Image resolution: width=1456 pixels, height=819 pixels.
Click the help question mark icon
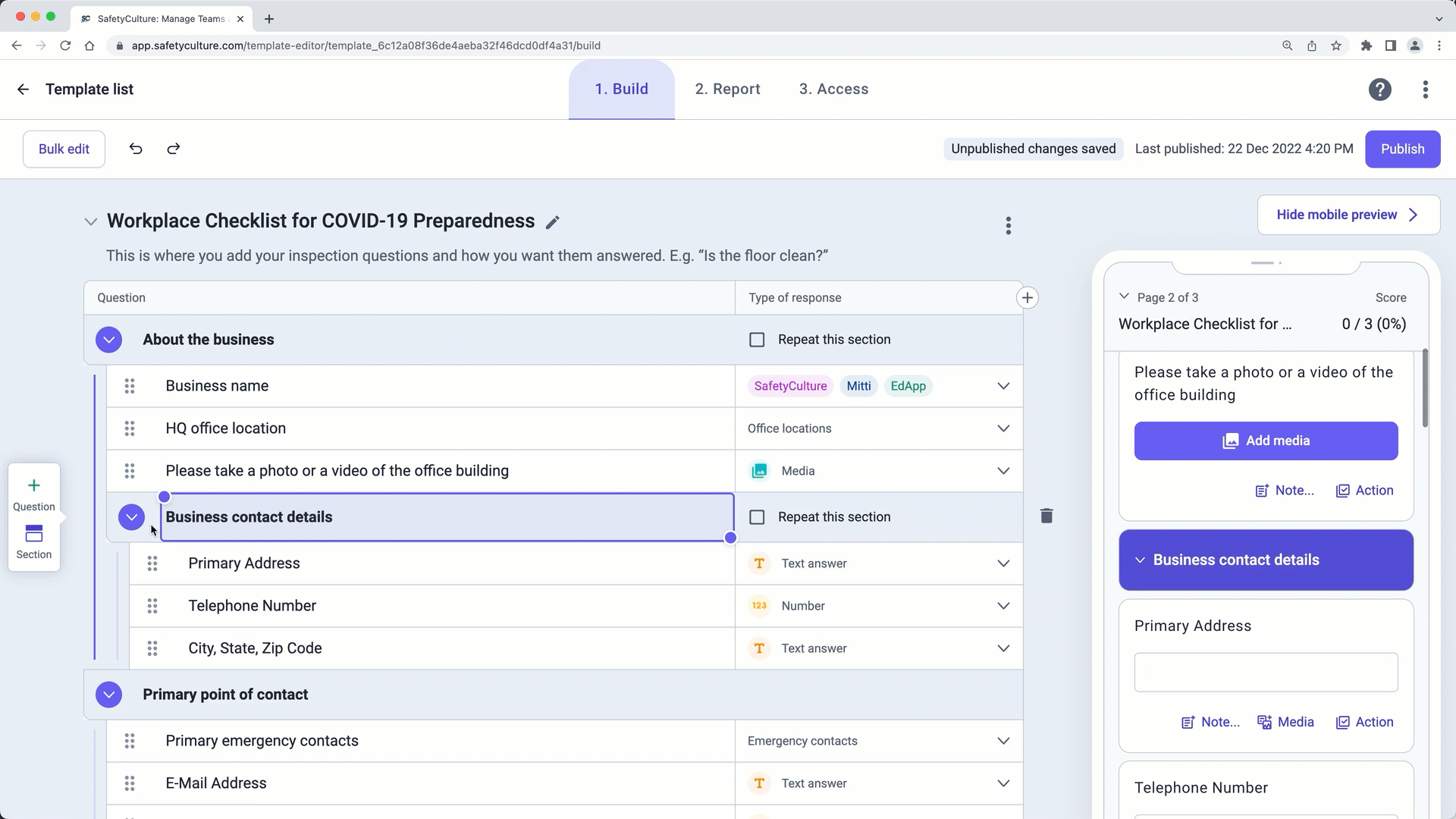1379,89
